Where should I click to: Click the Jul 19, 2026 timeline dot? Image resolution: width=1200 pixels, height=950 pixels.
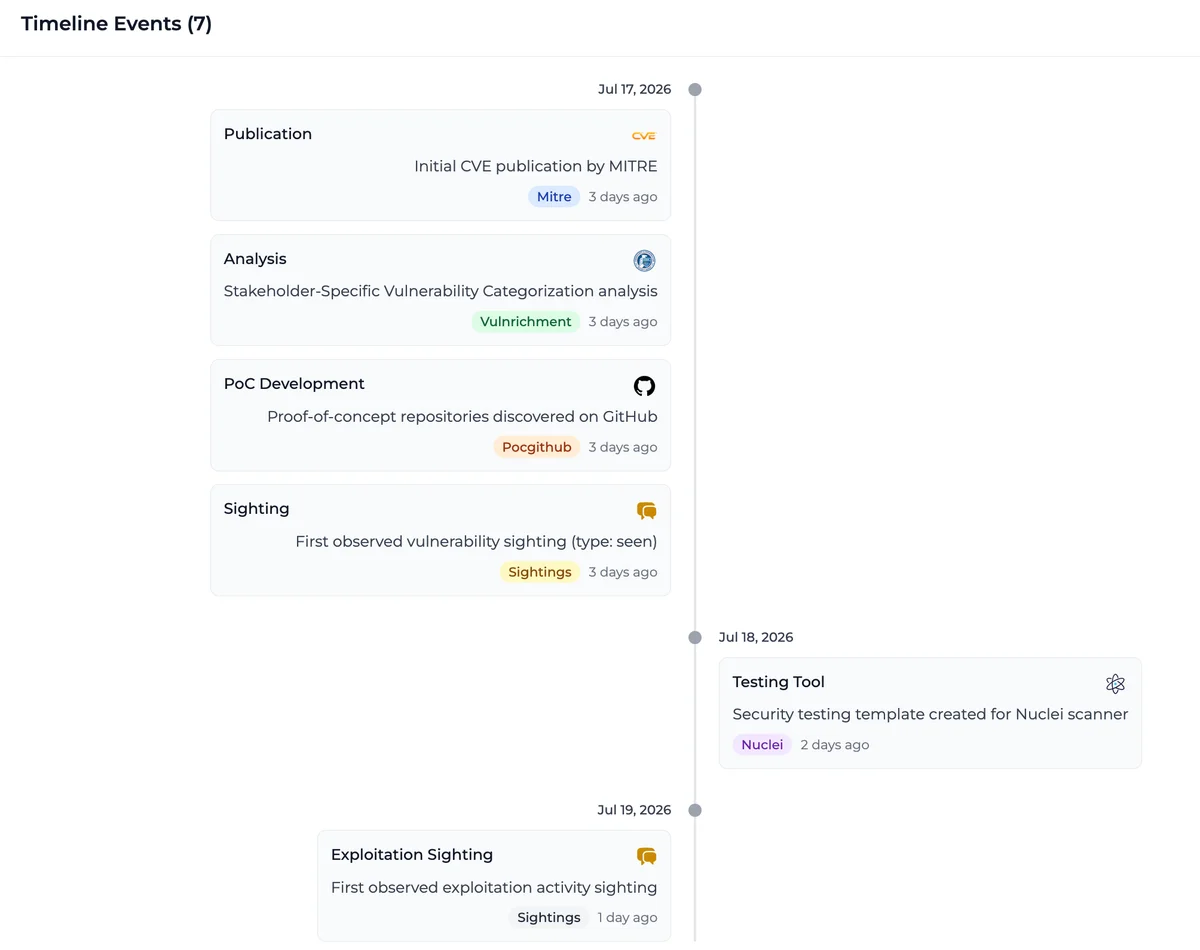(695, 810)
